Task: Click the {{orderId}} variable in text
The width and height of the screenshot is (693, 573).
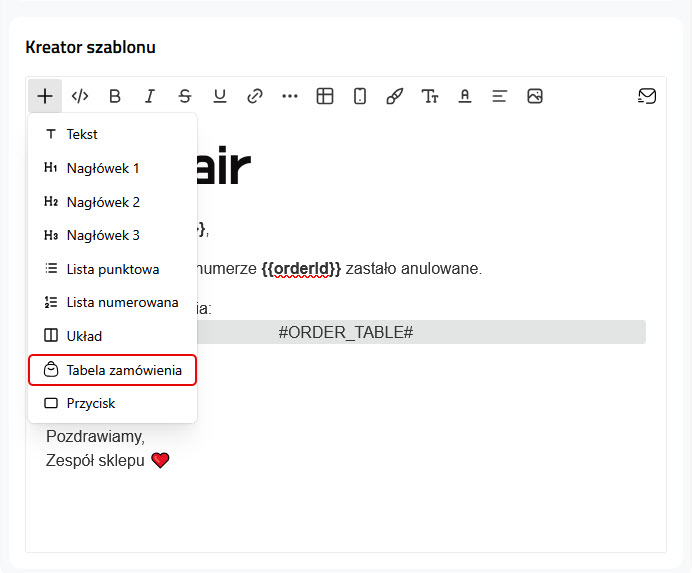Action: (301, 269)
